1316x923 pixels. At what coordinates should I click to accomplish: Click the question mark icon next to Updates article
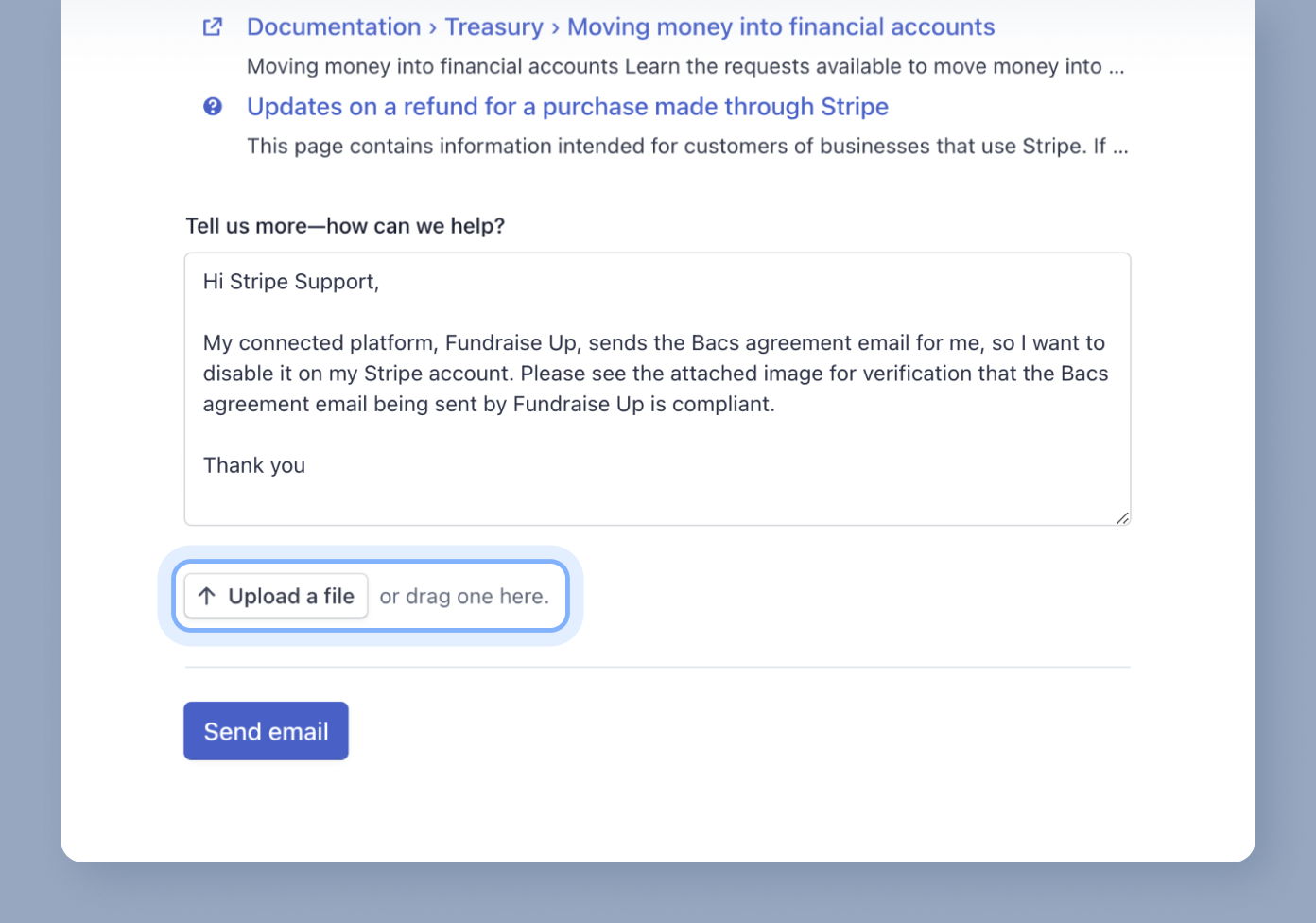click(213, 107)
